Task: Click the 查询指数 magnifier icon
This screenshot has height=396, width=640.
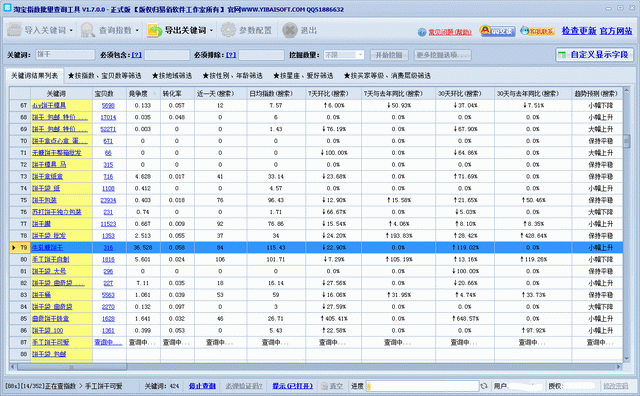Action: coord(87,30)
